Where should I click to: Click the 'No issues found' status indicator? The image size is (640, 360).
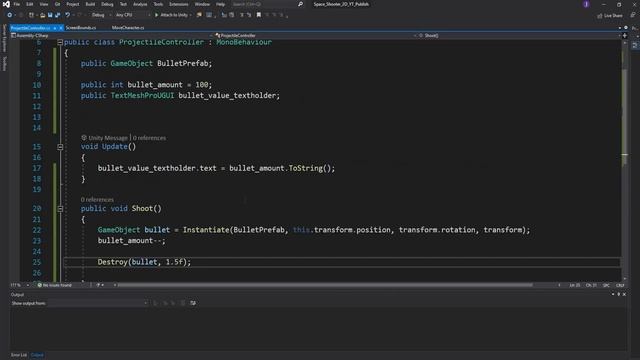point(55,285)
